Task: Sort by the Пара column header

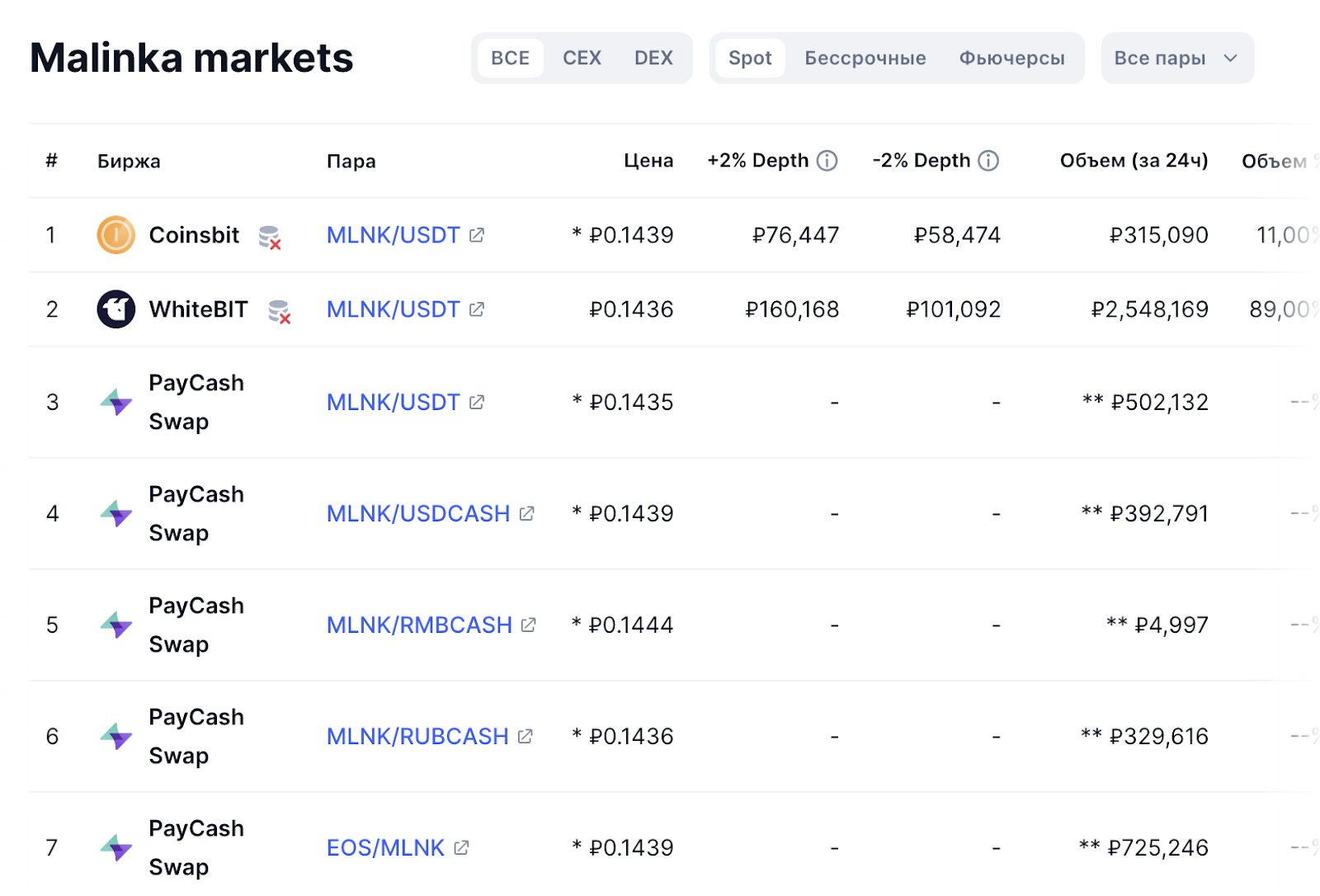Action: (351, 161)
